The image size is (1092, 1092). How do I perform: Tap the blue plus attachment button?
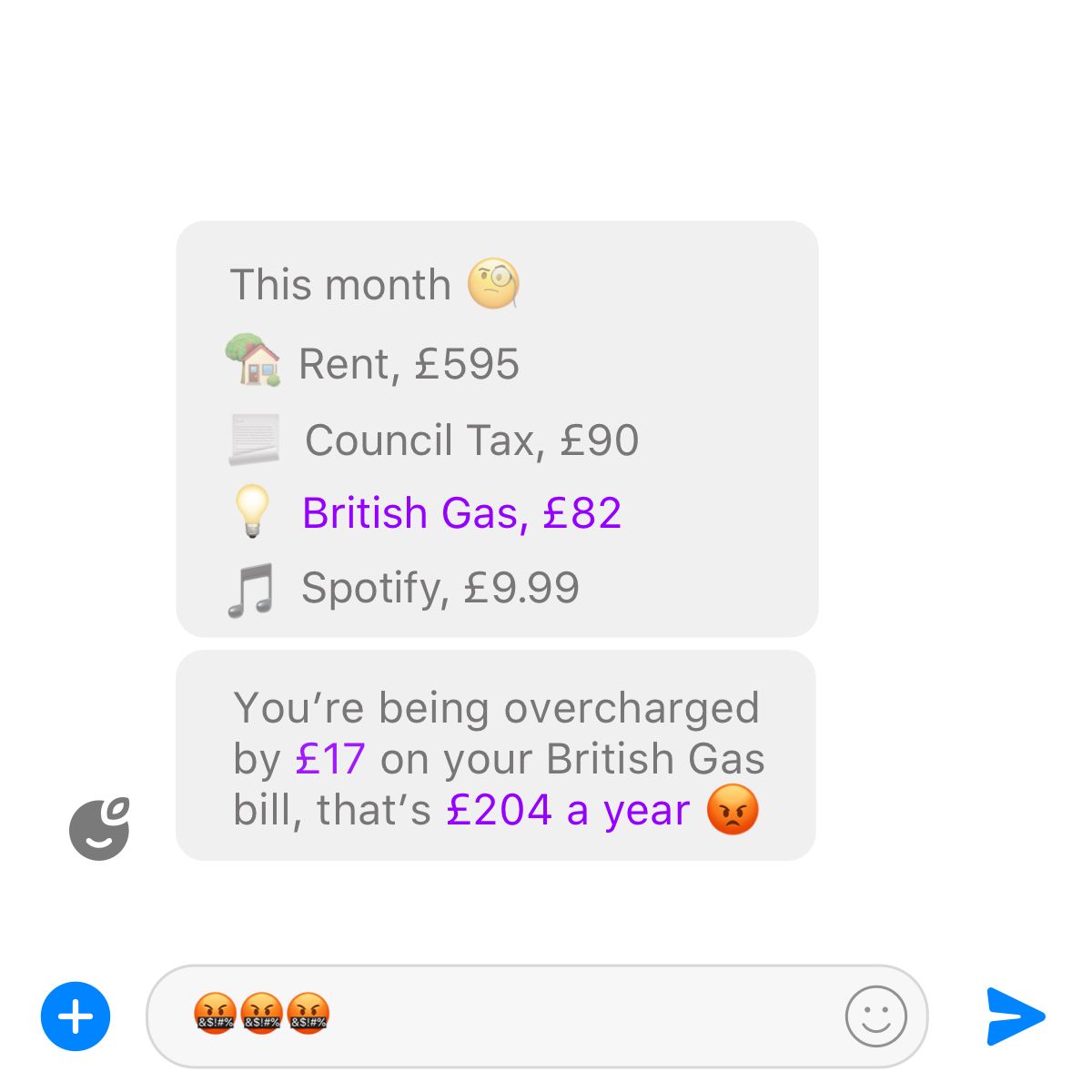pos(76,1016)
